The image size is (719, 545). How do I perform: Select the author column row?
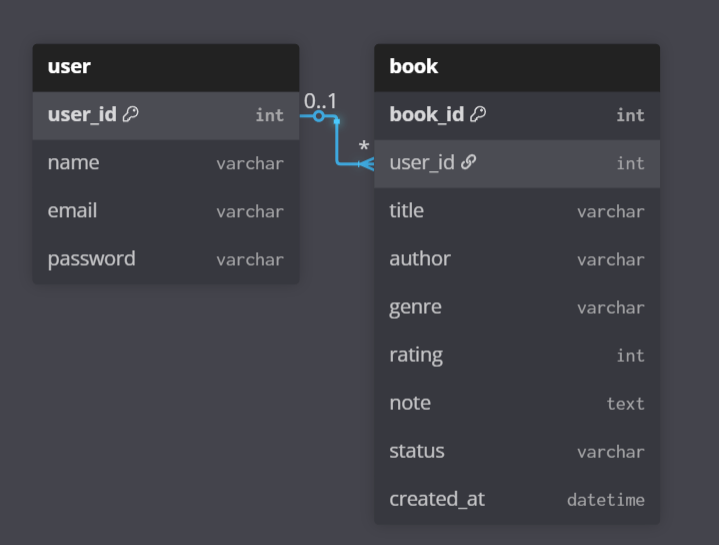pos(517,260)
